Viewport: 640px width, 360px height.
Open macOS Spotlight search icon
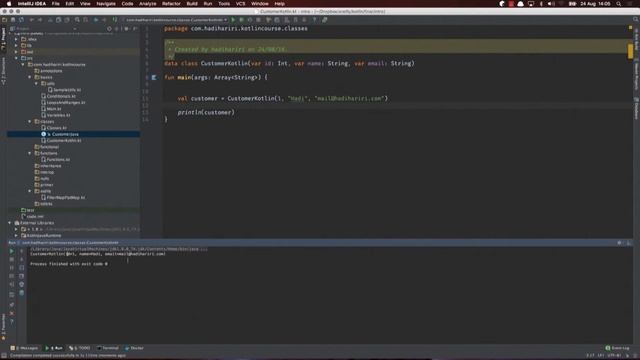click(619, 4)
